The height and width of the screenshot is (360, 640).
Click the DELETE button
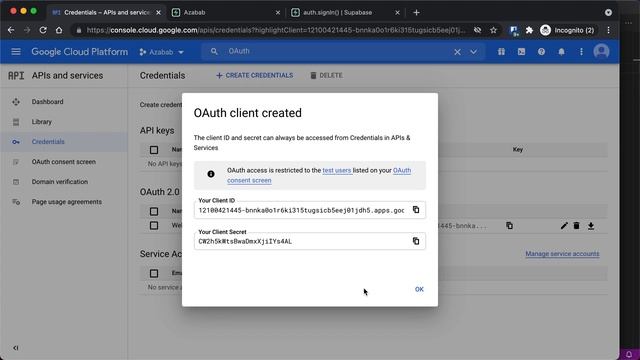pyautogui.click(x=326, y=76)
